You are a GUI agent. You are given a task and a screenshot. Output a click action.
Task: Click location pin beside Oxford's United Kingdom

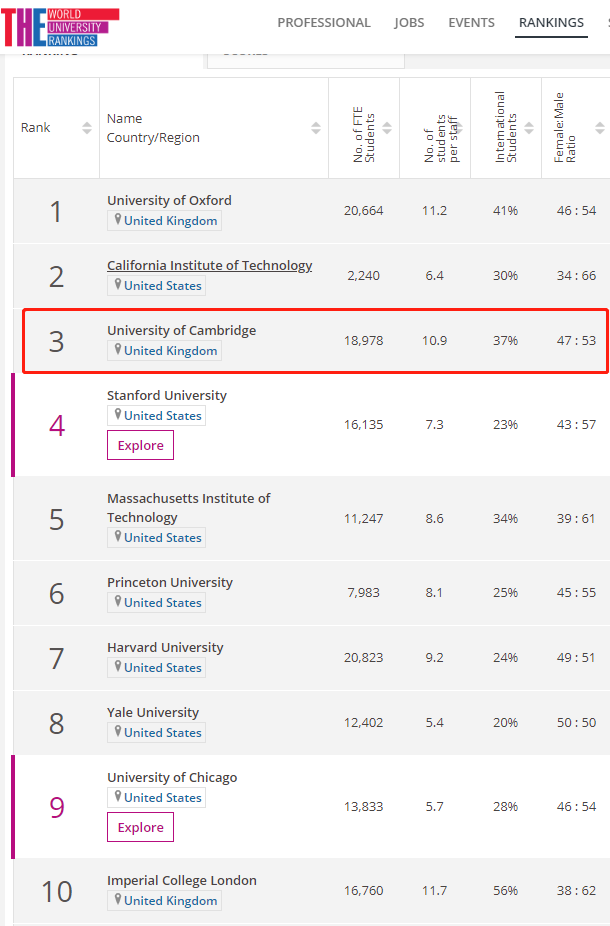coord(118,220)
